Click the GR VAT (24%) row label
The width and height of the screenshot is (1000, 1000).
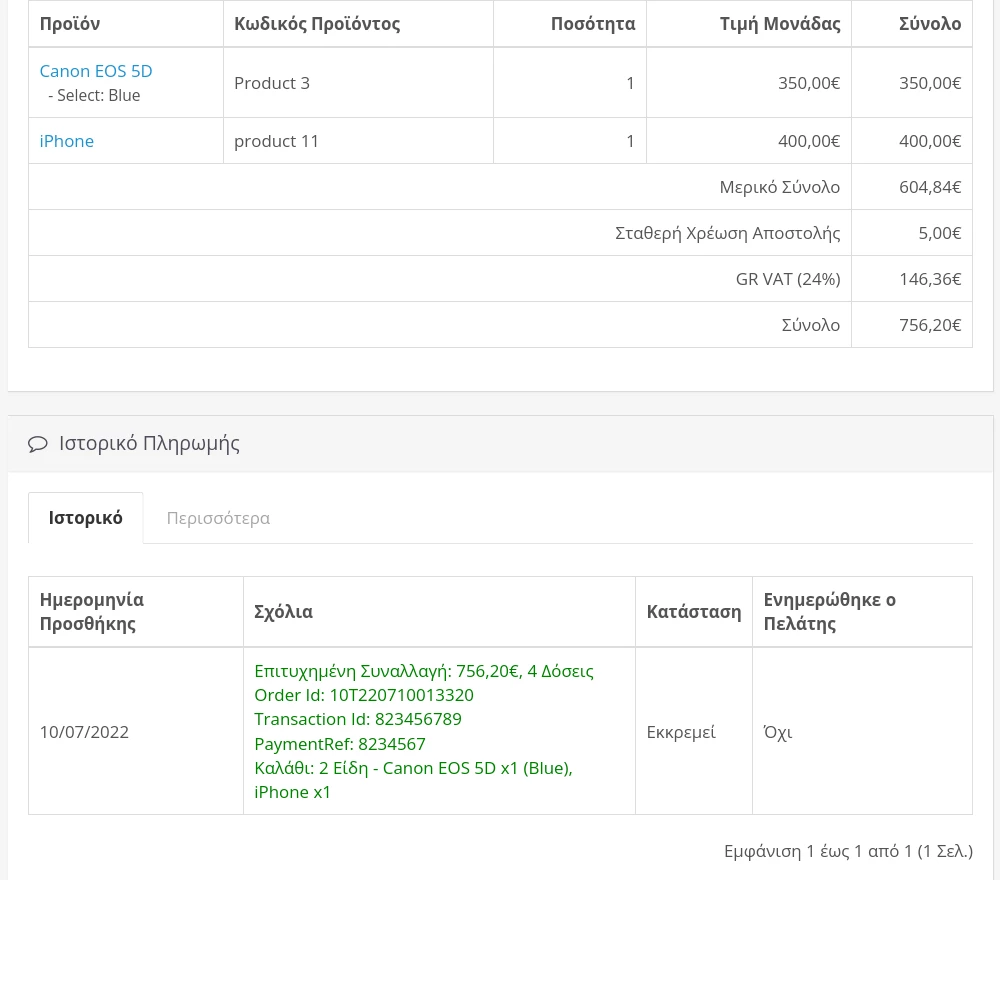[788, 279]
